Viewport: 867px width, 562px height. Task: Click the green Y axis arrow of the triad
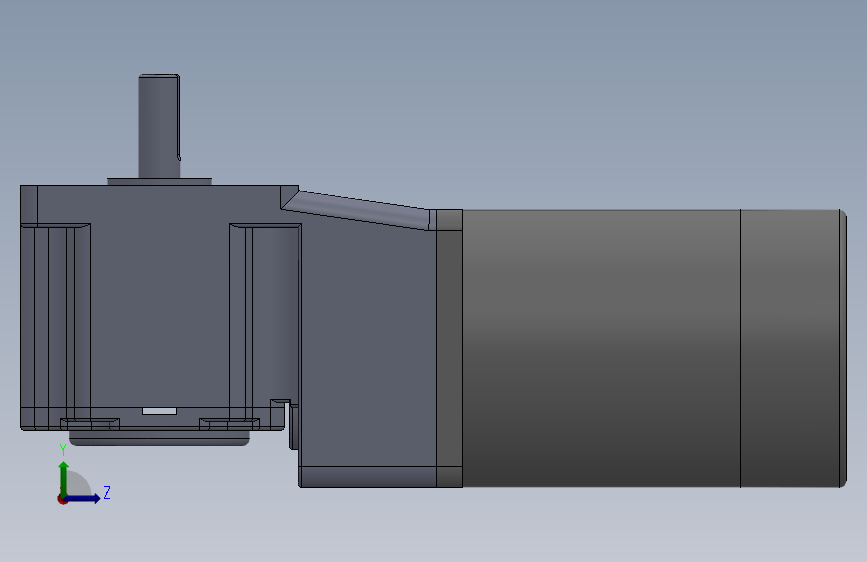(64, 478)
